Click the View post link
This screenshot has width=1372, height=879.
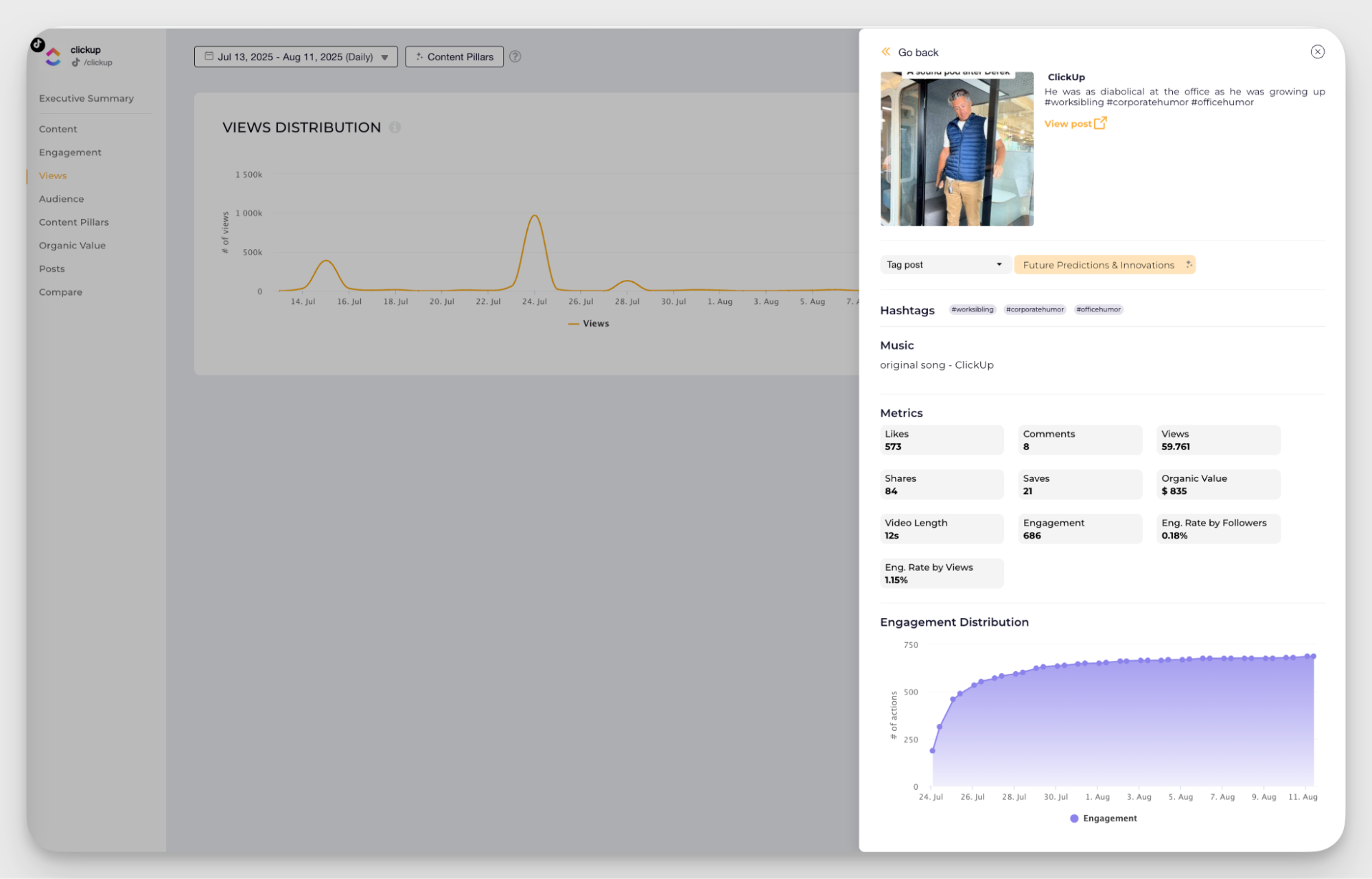coord(1067,124)
